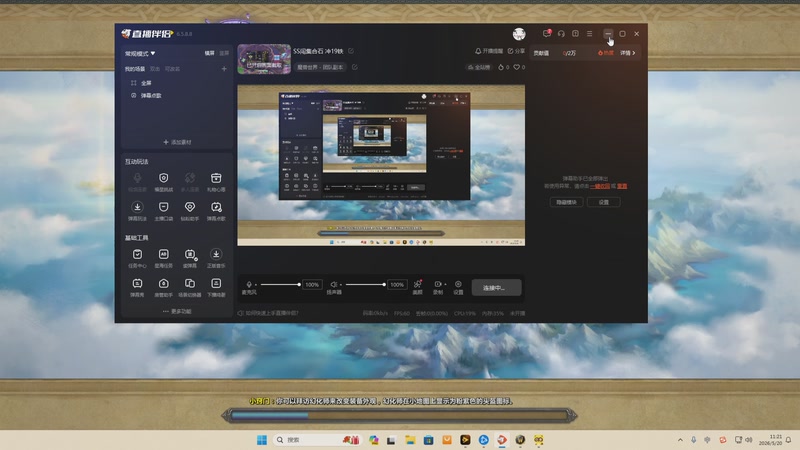
Task: Click the square icon left of hamburger menu
Action: (x=575, y=34)
